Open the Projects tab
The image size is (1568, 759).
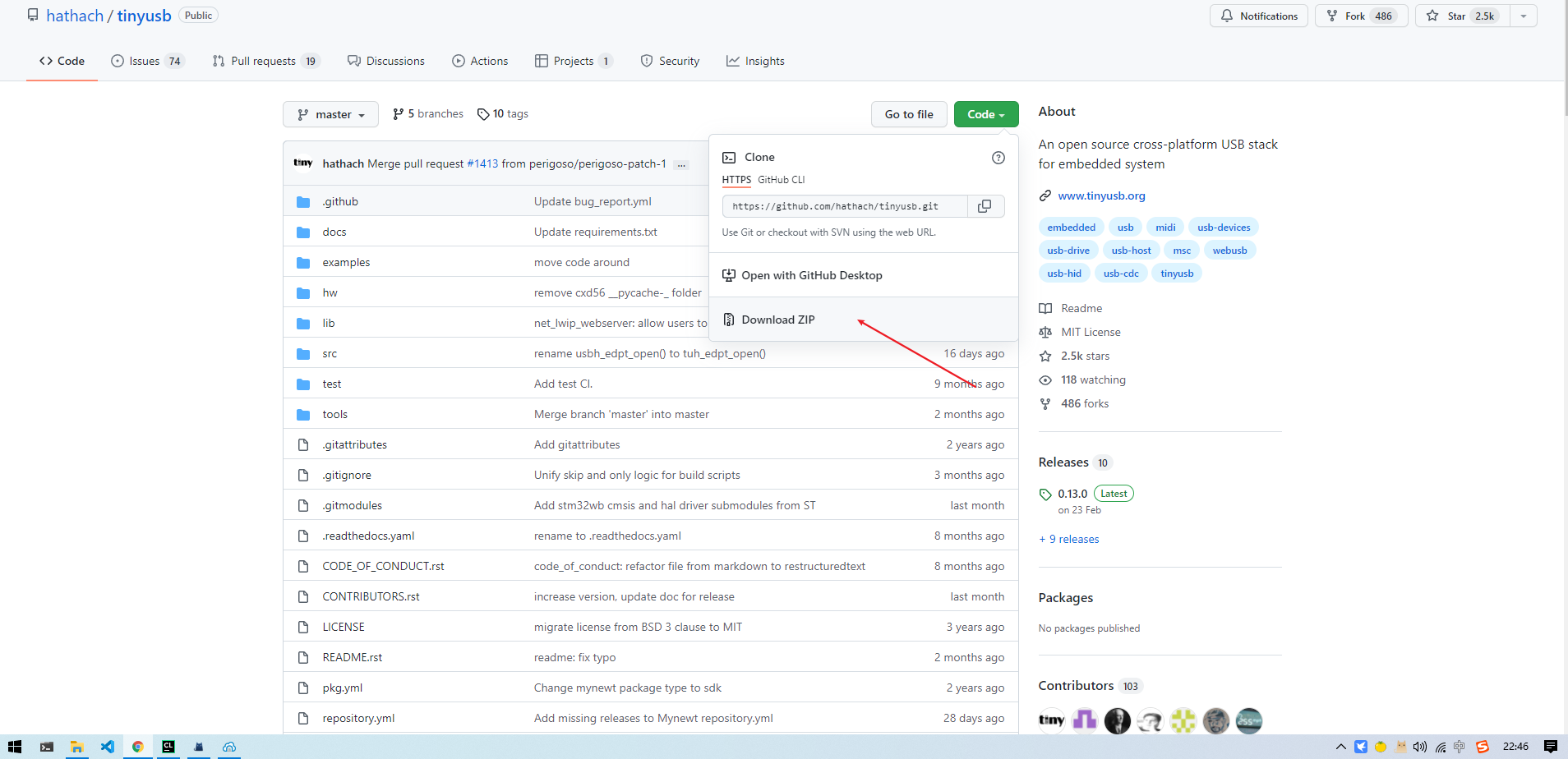pyautogui.click(x=574, y=61)
